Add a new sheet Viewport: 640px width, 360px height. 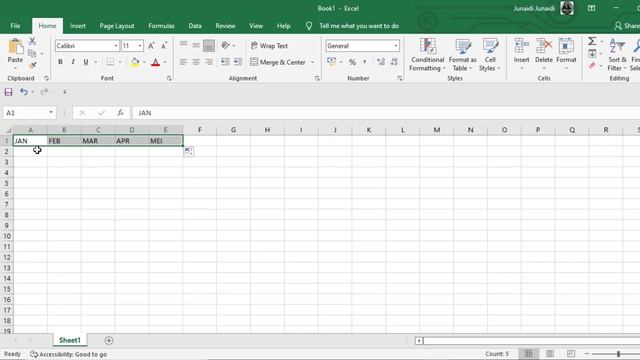[x=109, y=340]
